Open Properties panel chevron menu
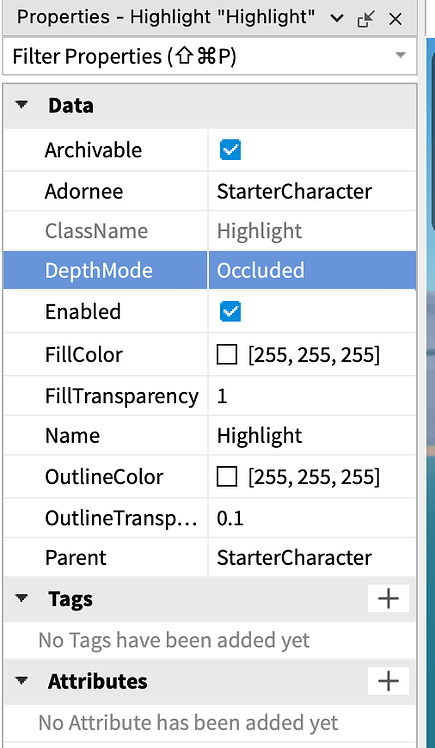435x748 pixels. (337, 19)
